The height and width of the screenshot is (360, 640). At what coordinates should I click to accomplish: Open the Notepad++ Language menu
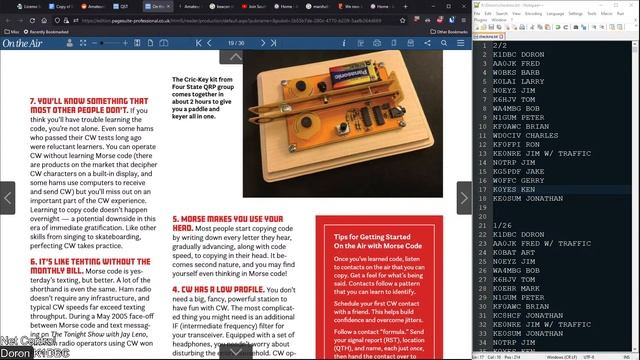click(555, 13)
